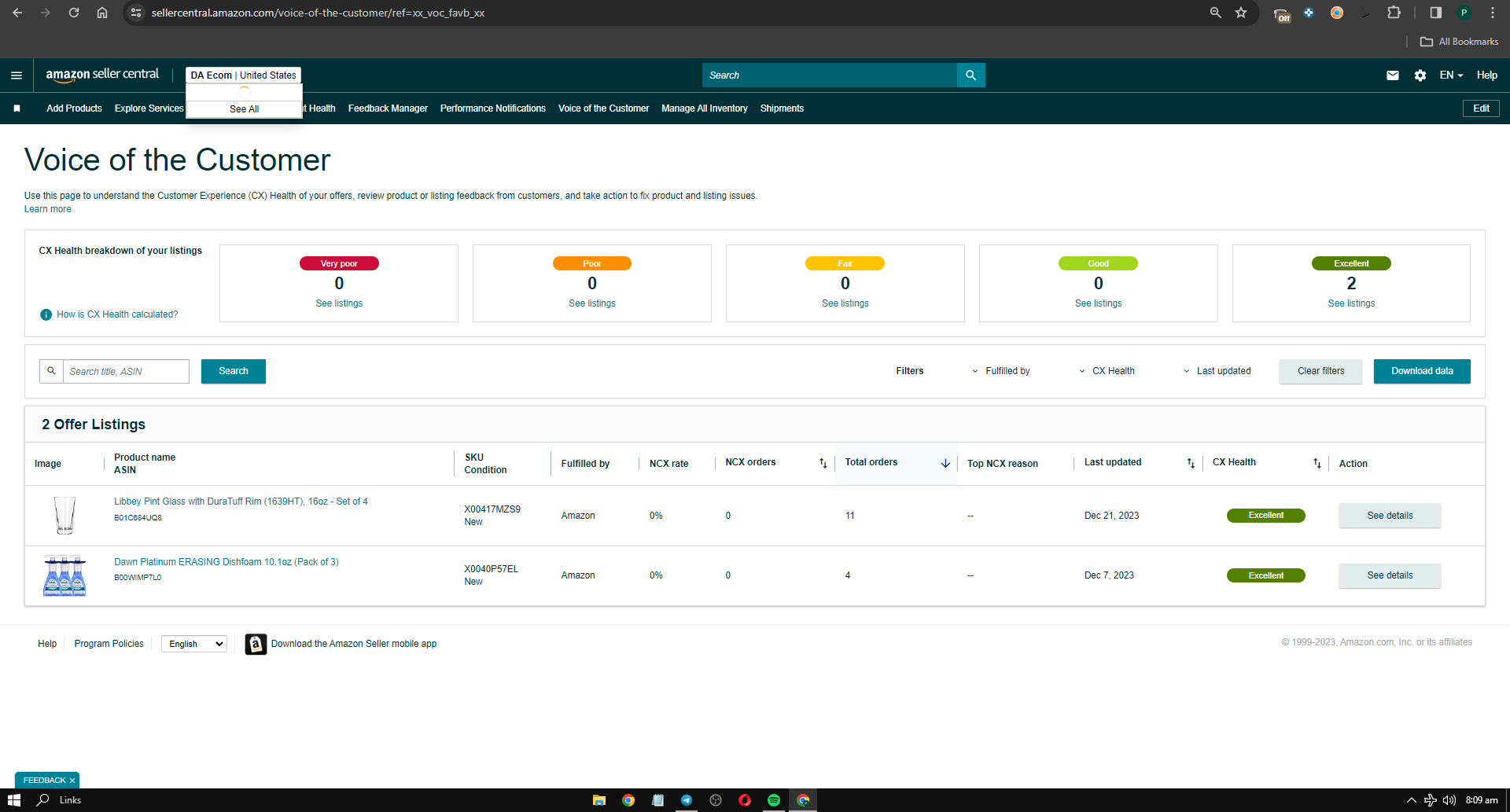Click the Download data button
Viewport: 1510px width, 812px height.
(x=1422, y=371)
